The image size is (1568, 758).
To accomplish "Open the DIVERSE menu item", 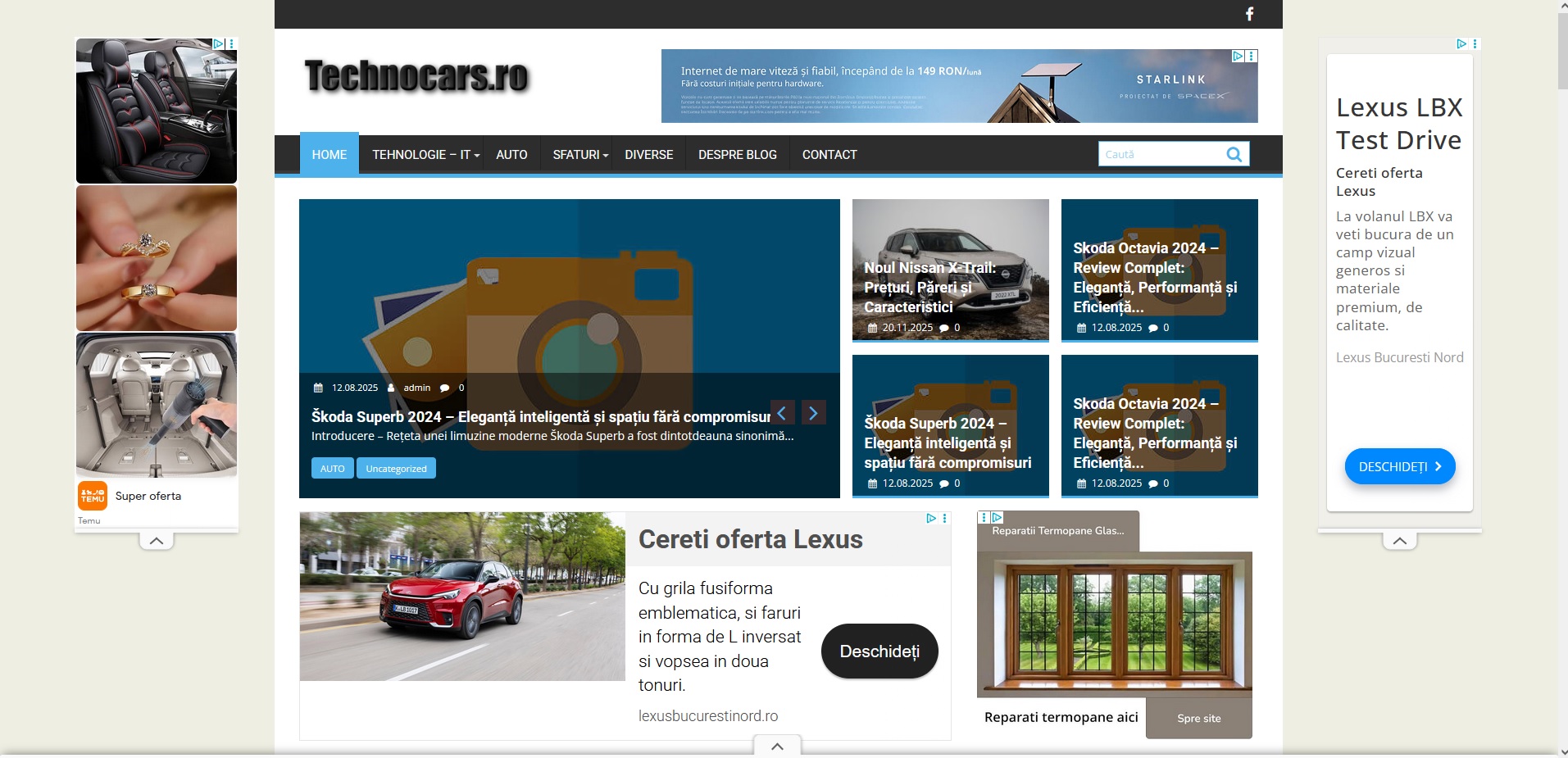I will pos(649,154).
